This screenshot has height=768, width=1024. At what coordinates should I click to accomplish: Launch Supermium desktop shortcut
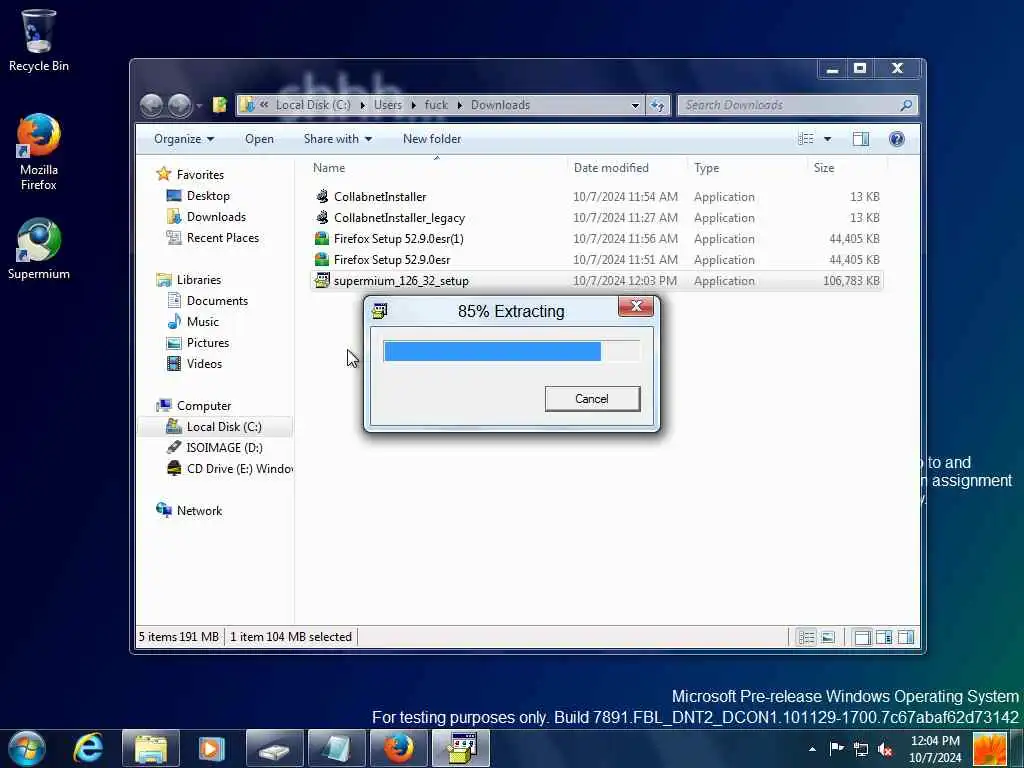(x=39, y=249)
